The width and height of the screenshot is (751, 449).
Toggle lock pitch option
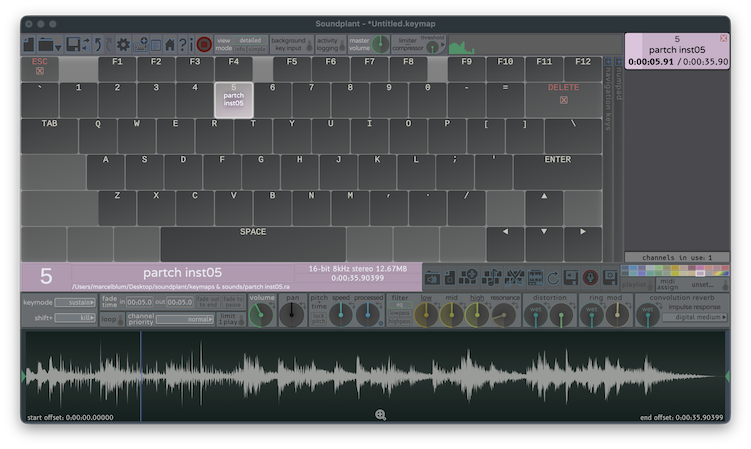tap(319, 319)
